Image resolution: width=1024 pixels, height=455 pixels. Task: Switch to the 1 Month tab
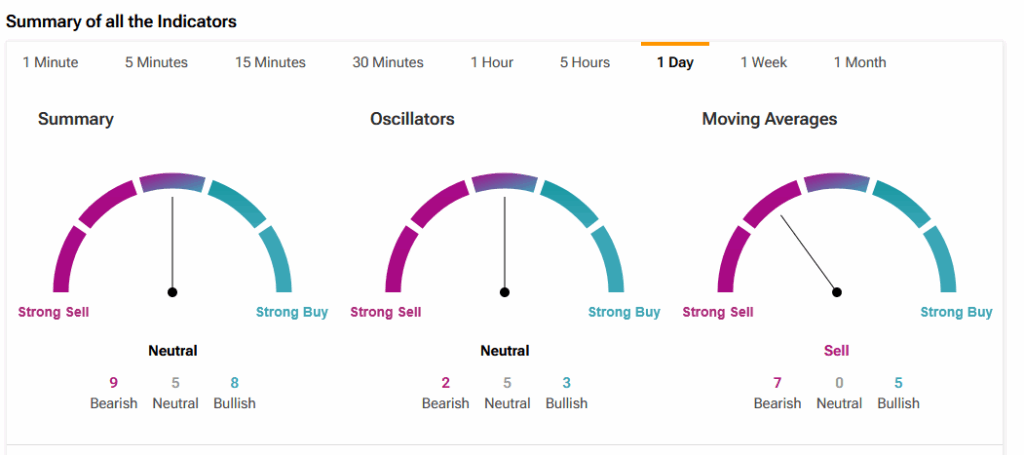860,62
